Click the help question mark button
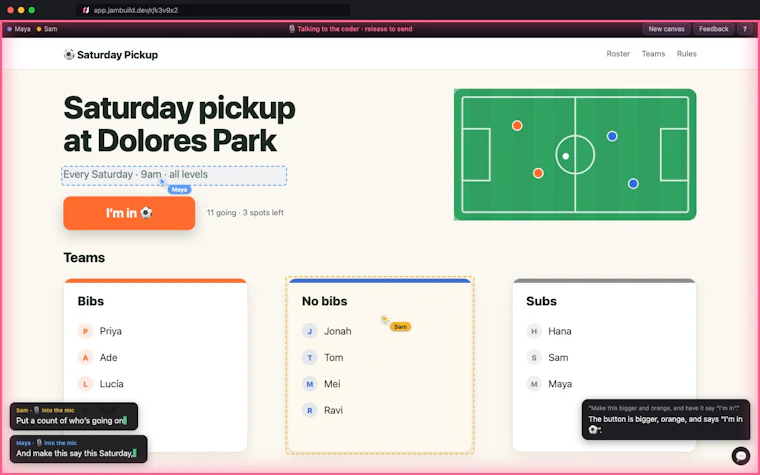 tap(744, 29)
